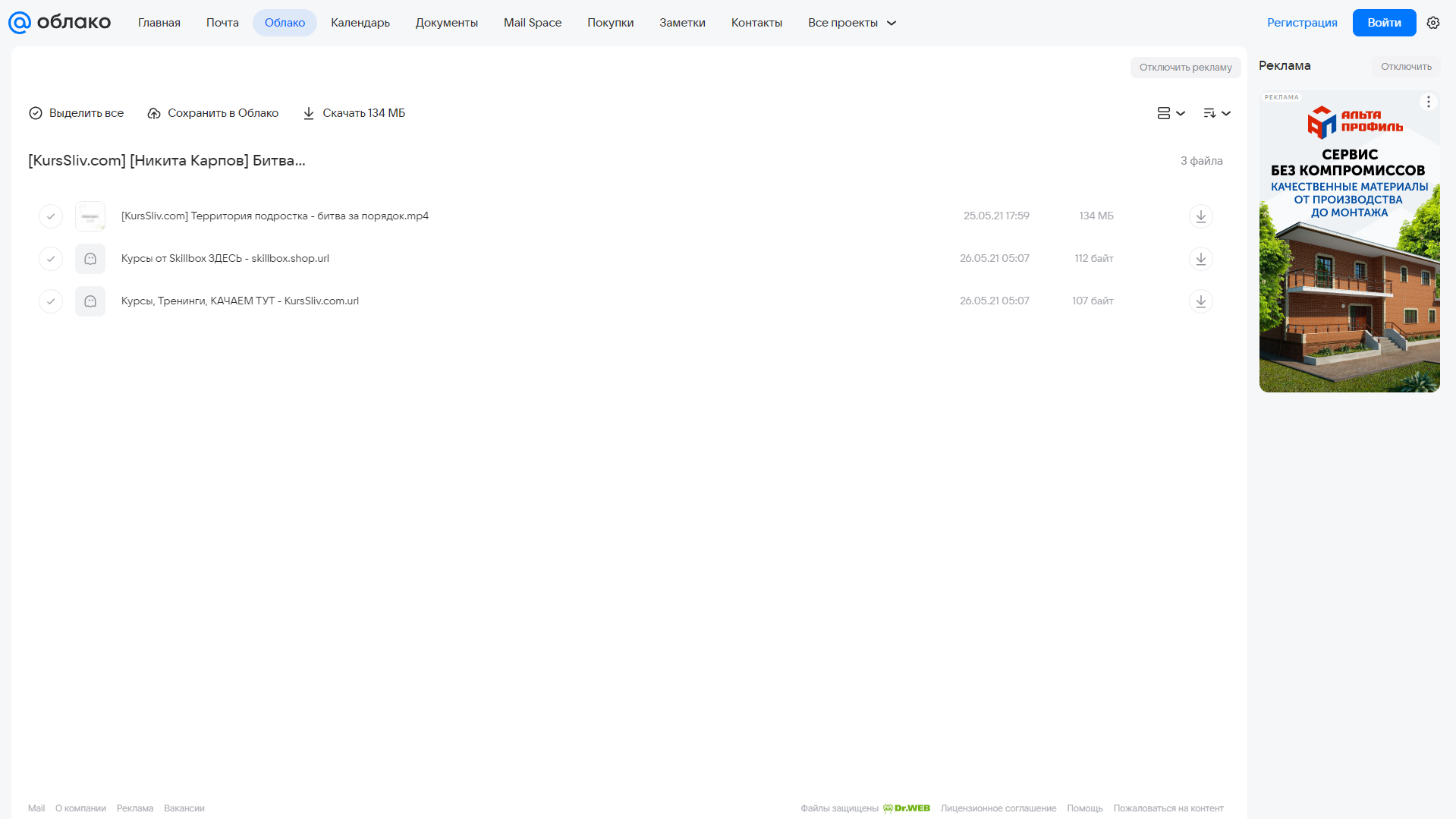Click Сохранить в Облако
The width and height of the screenshot is (1456, 819).
pos(213,113)
